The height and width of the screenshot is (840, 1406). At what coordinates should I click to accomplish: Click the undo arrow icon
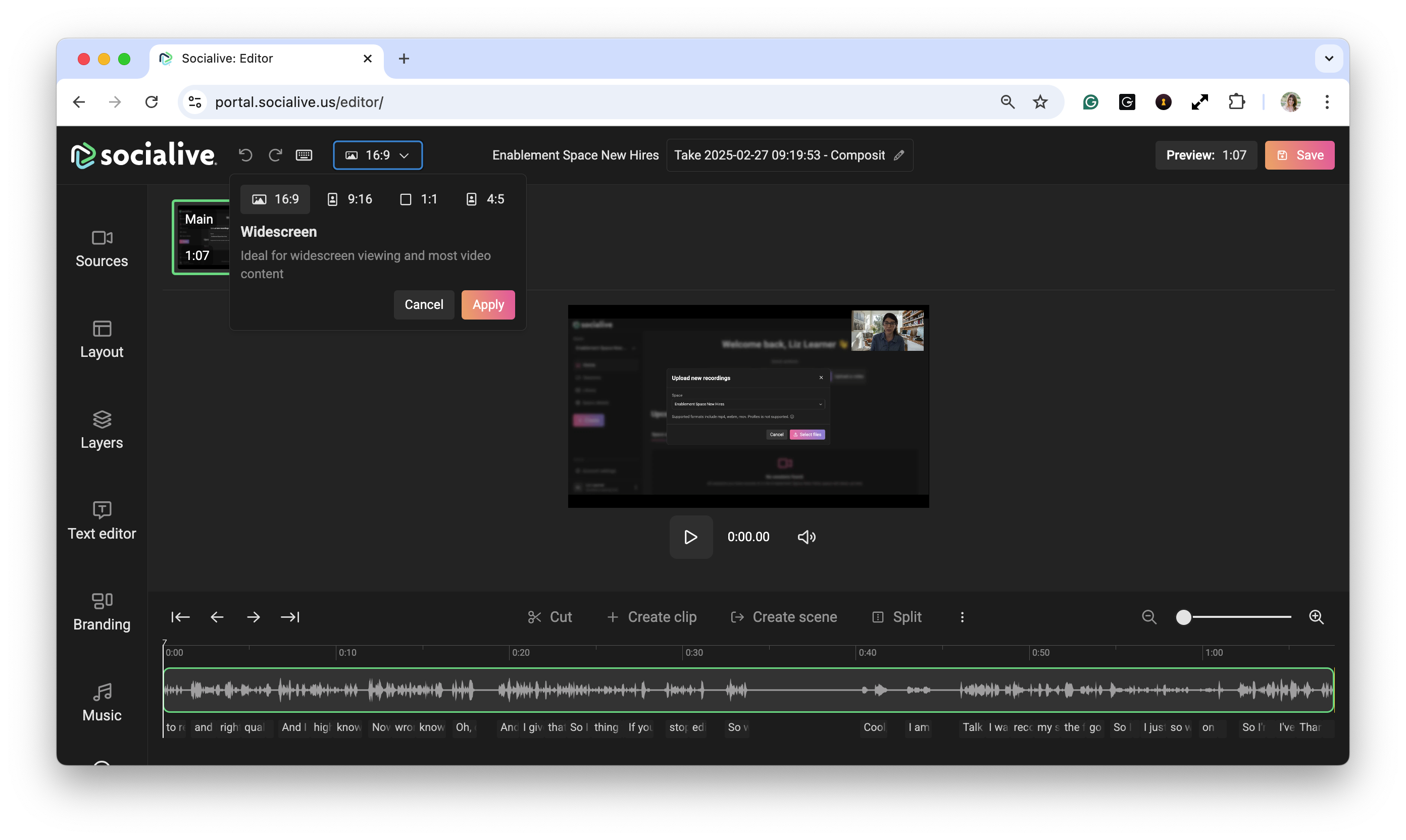pos(245,155)
